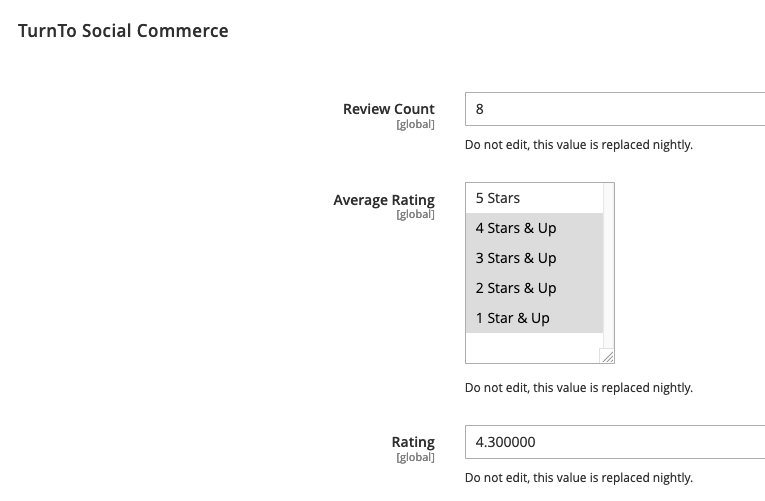Image resolution: width=765 pixels, height=501 pixels.
Task: Click the [global] scope under Rating
Action: (x=415, y=457)
